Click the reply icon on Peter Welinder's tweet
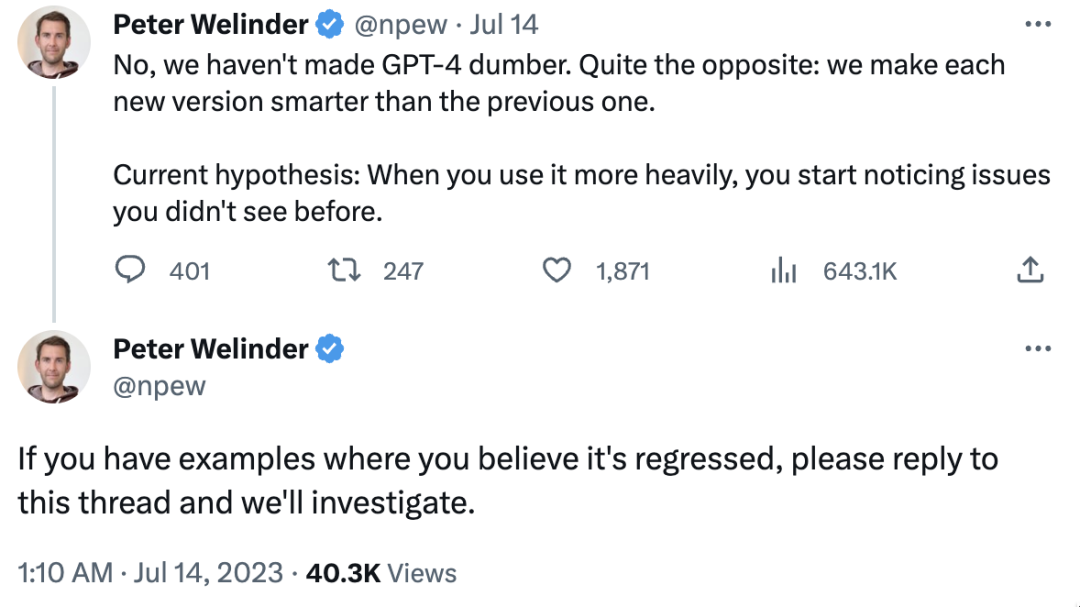Viewport: 1080px width, 607px height. tap(130, 270)
